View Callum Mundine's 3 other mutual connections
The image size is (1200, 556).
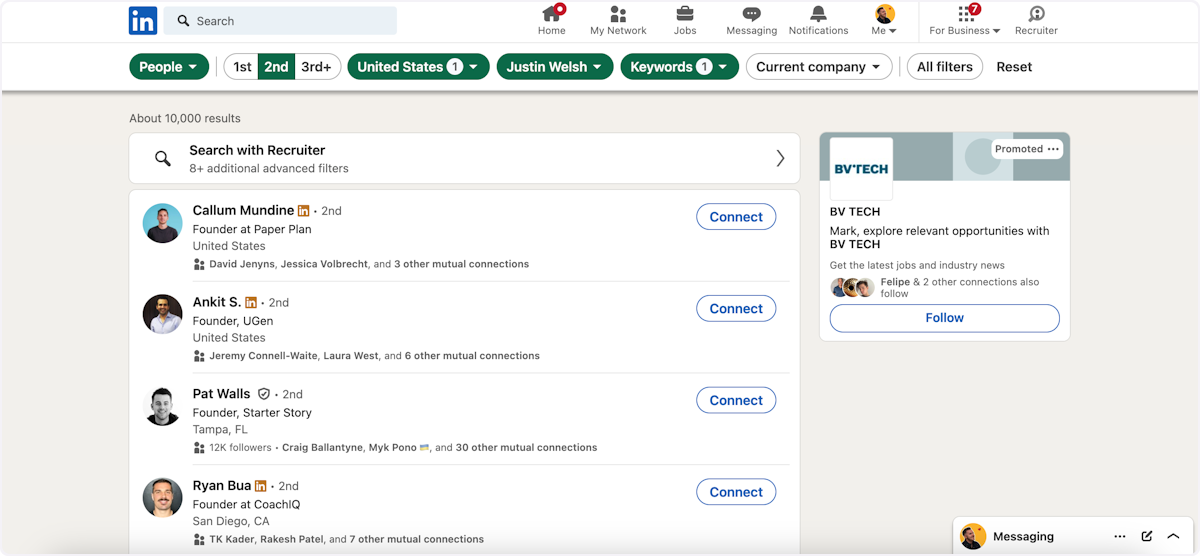pyautogui.click(x=461, y=264)
